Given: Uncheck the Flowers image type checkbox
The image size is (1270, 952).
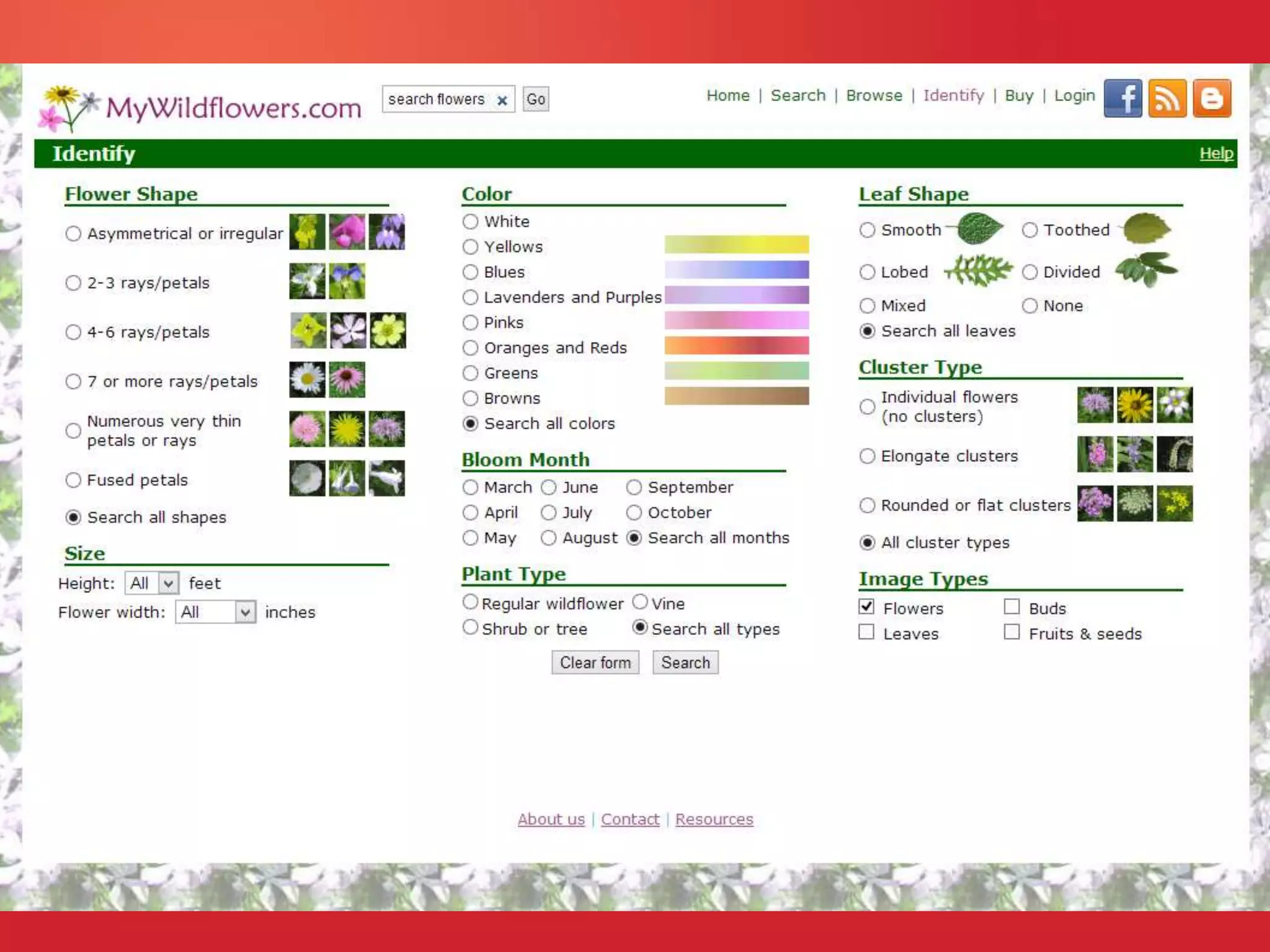Looking at the screenshot, I should pyautogui.click(x=866, y=607).
